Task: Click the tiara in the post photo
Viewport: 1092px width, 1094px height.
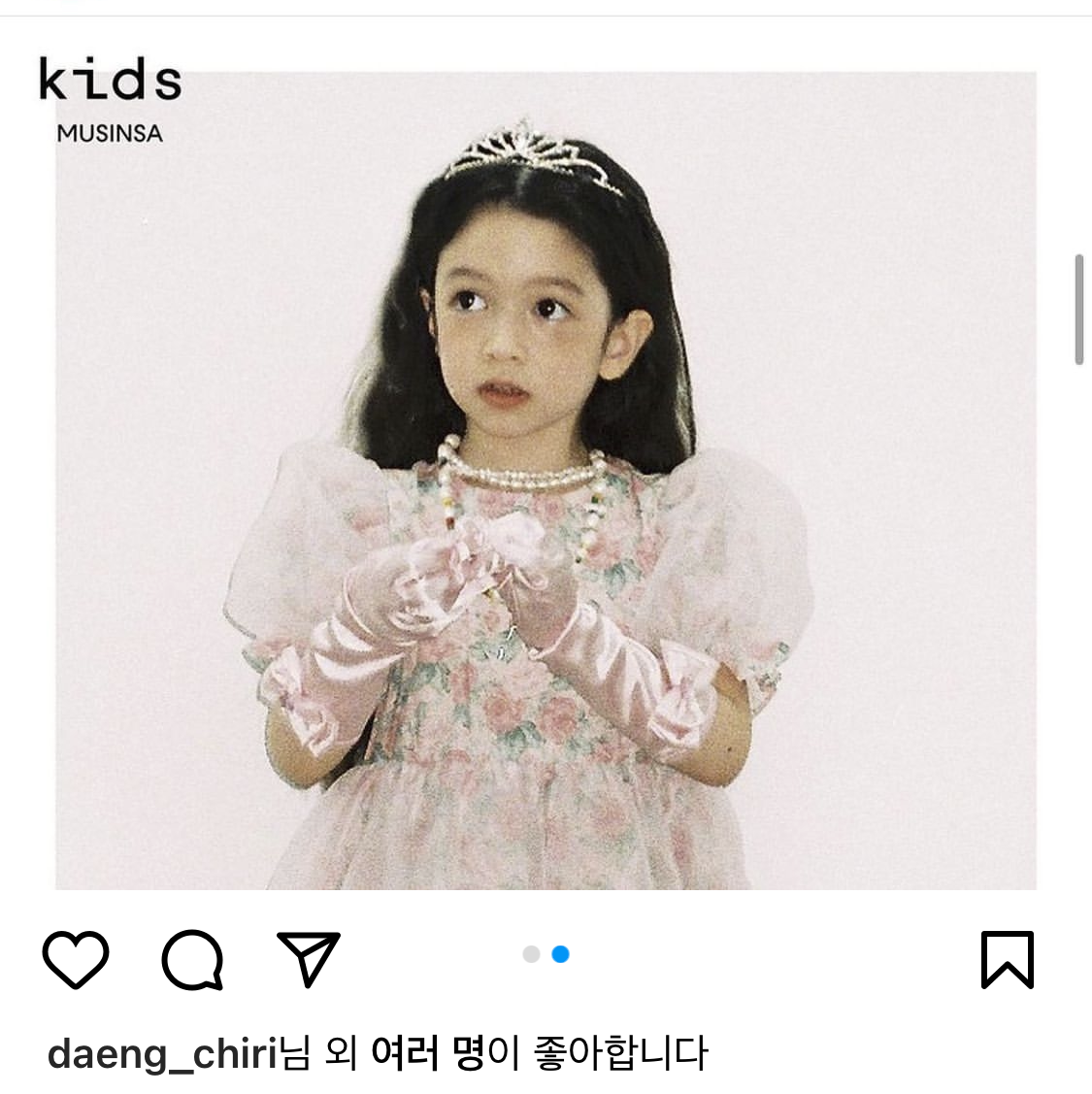Action: pos(532,155)
